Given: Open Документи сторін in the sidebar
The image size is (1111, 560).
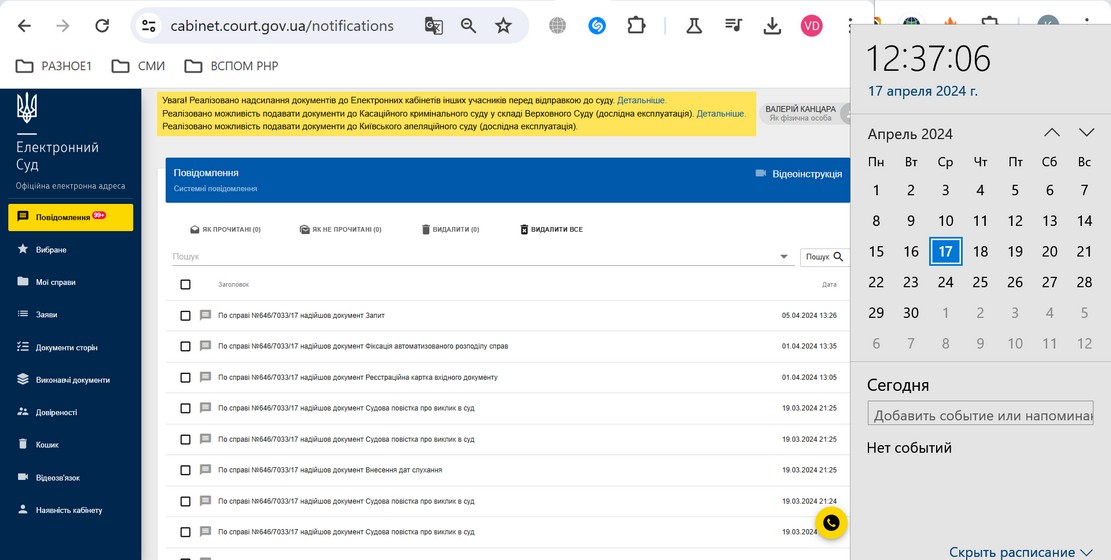Looking at the screenshot, I should [67, 347].
